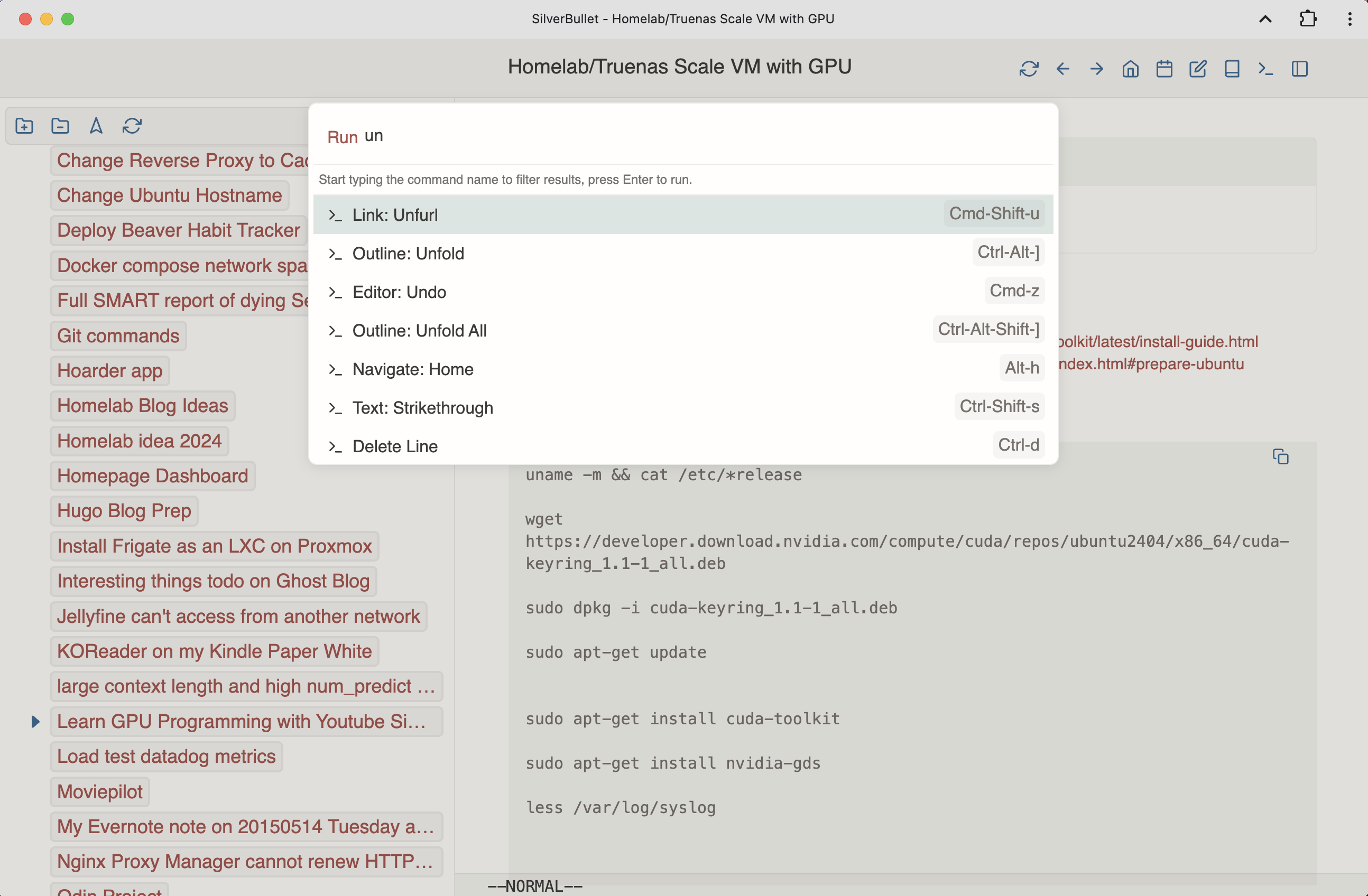The width and height of the screenshot is (1368, 896).
Task: Open Change Ubuntu Hostname page
Action: pyautogui.click(x=170, y=195)
